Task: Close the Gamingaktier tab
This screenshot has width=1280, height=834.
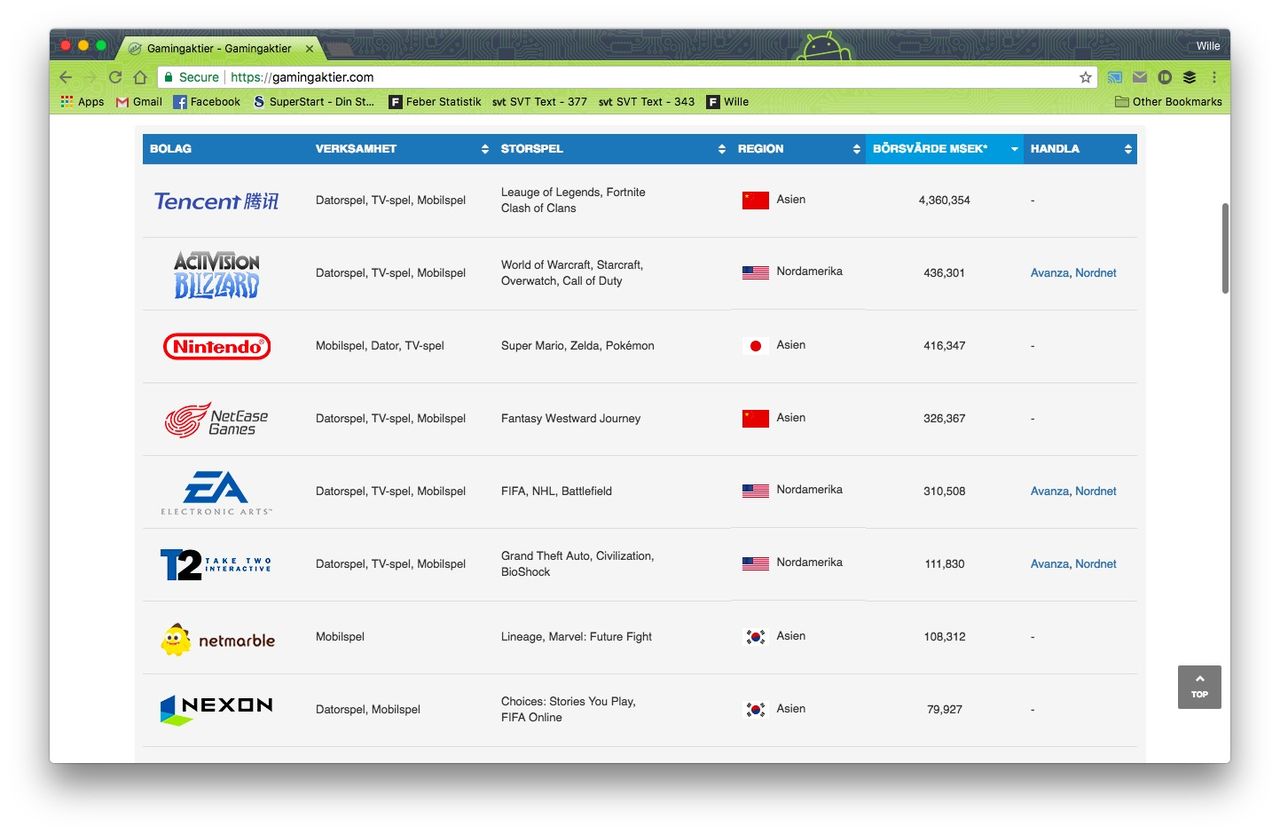Action: pyautogui.click(x=309, y=48)
